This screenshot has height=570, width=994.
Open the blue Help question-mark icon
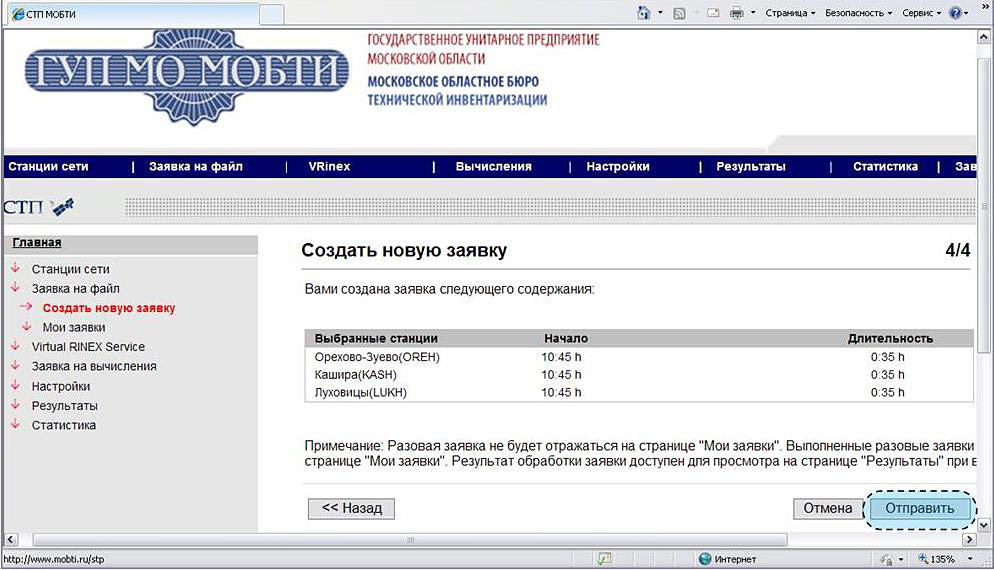955,13
